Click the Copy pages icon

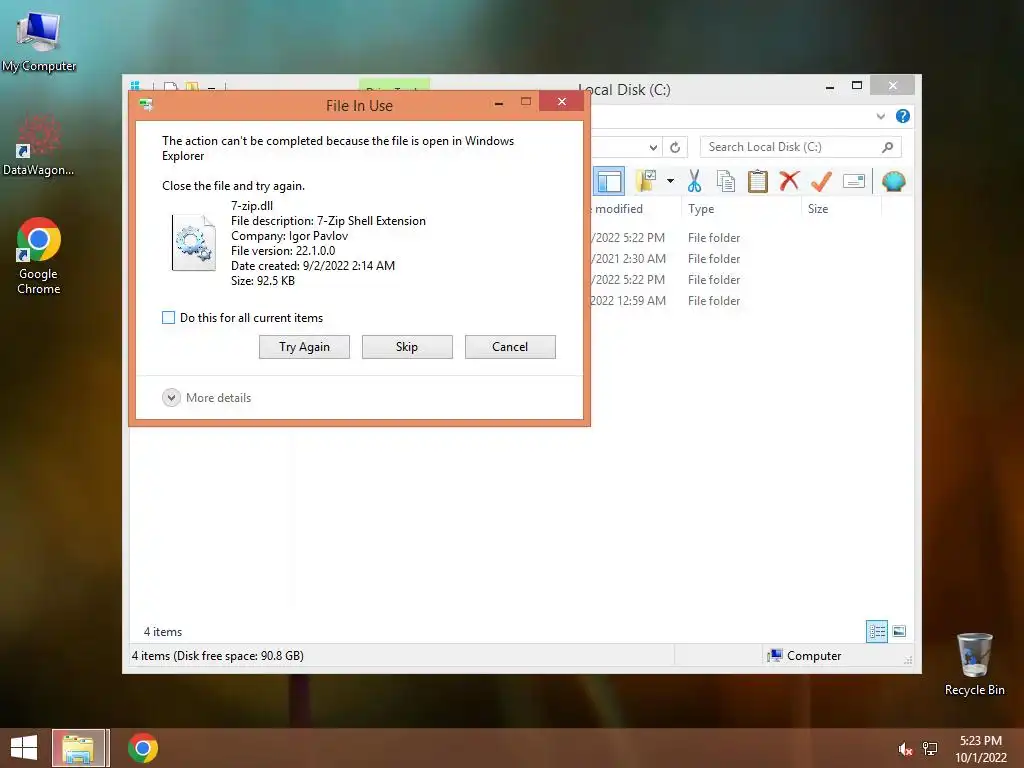click(x=726, y=181)
